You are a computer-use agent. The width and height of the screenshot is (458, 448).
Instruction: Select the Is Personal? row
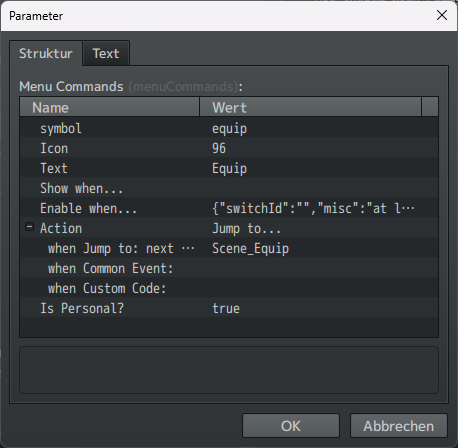(229, 308)
